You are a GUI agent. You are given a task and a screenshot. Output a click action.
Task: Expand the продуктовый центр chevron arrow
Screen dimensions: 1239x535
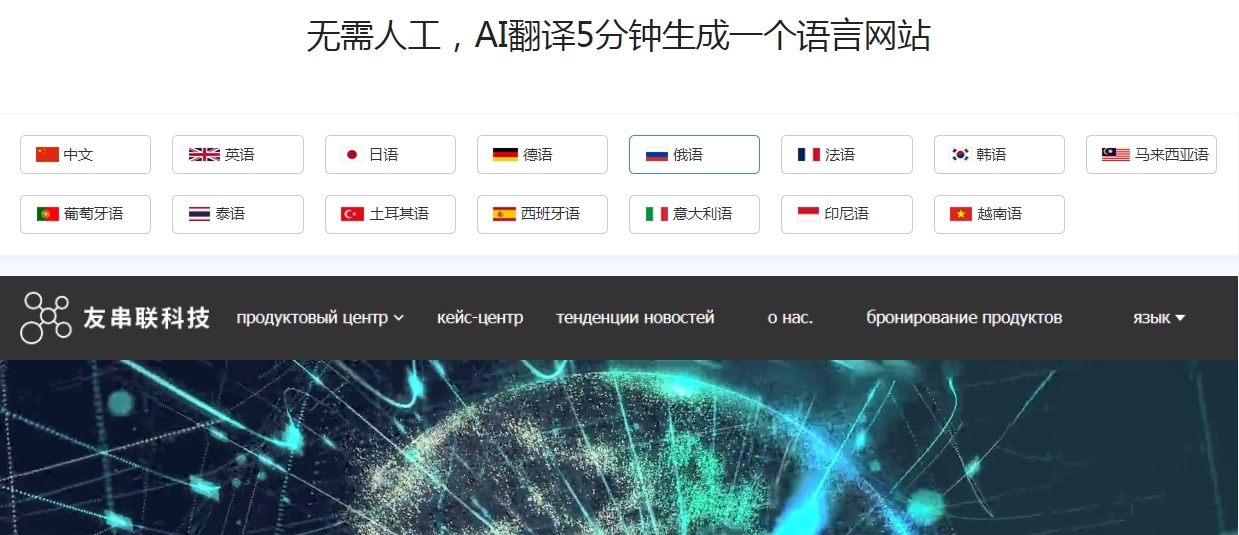point(399,318)
